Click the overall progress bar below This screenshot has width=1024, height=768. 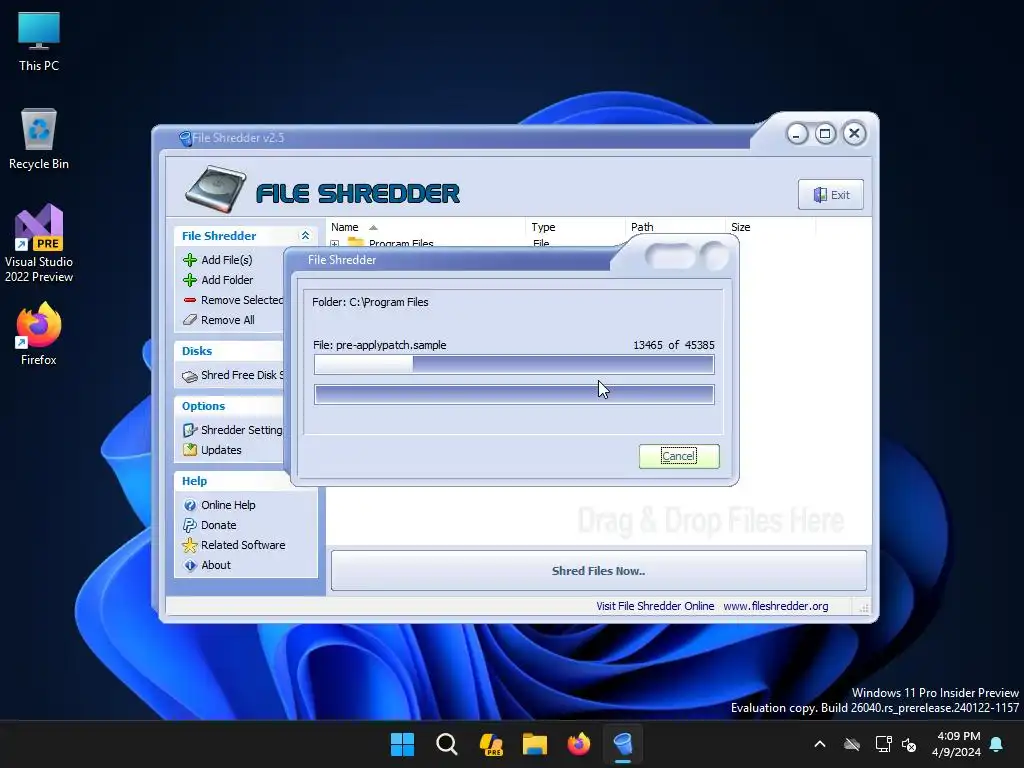[514, 394]
